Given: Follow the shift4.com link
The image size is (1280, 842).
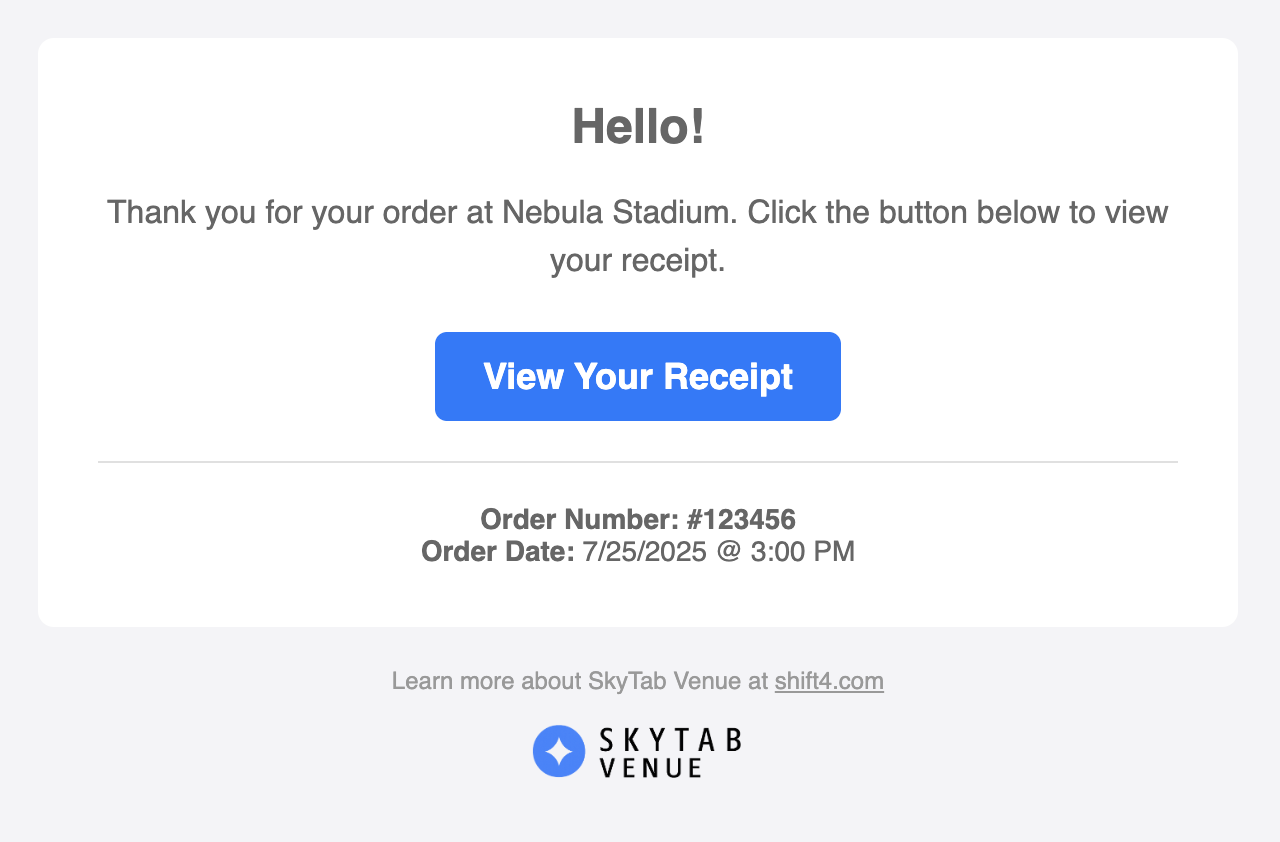Looking at the screenshot, I should coord(829,681).
